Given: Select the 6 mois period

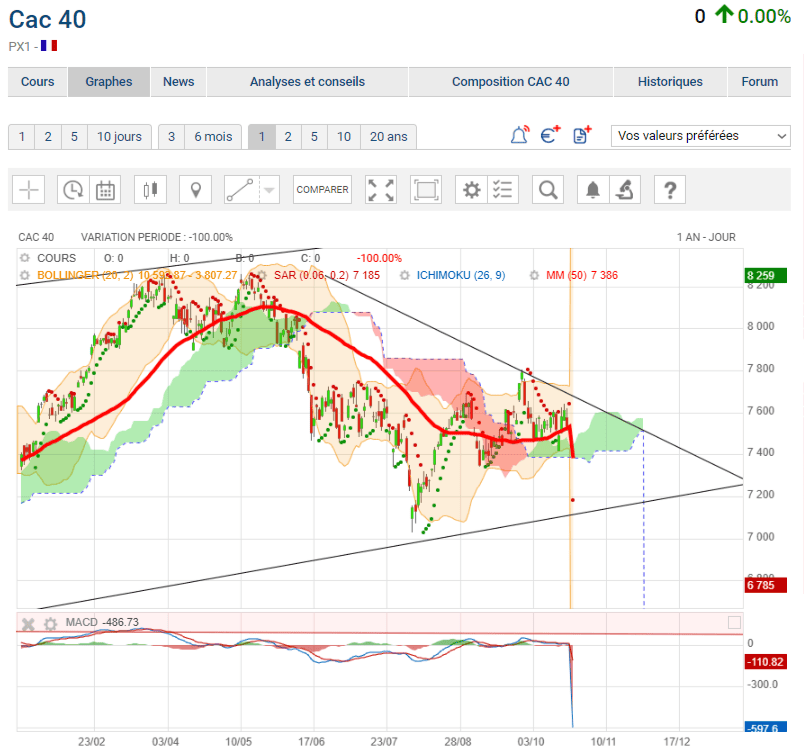Looking at the screenshot, I should [213, 137].
